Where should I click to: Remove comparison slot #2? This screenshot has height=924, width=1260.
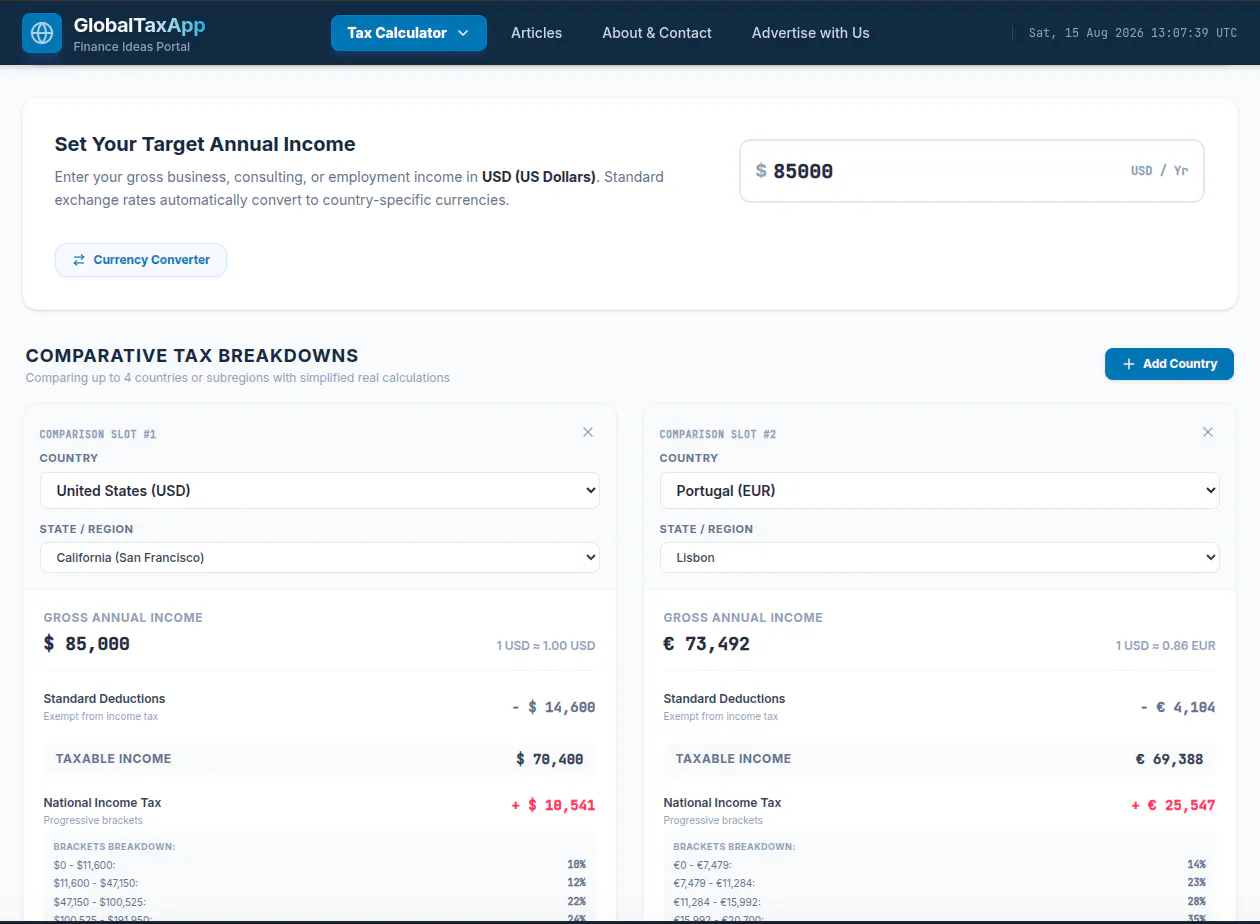(x=1208, y=432)
